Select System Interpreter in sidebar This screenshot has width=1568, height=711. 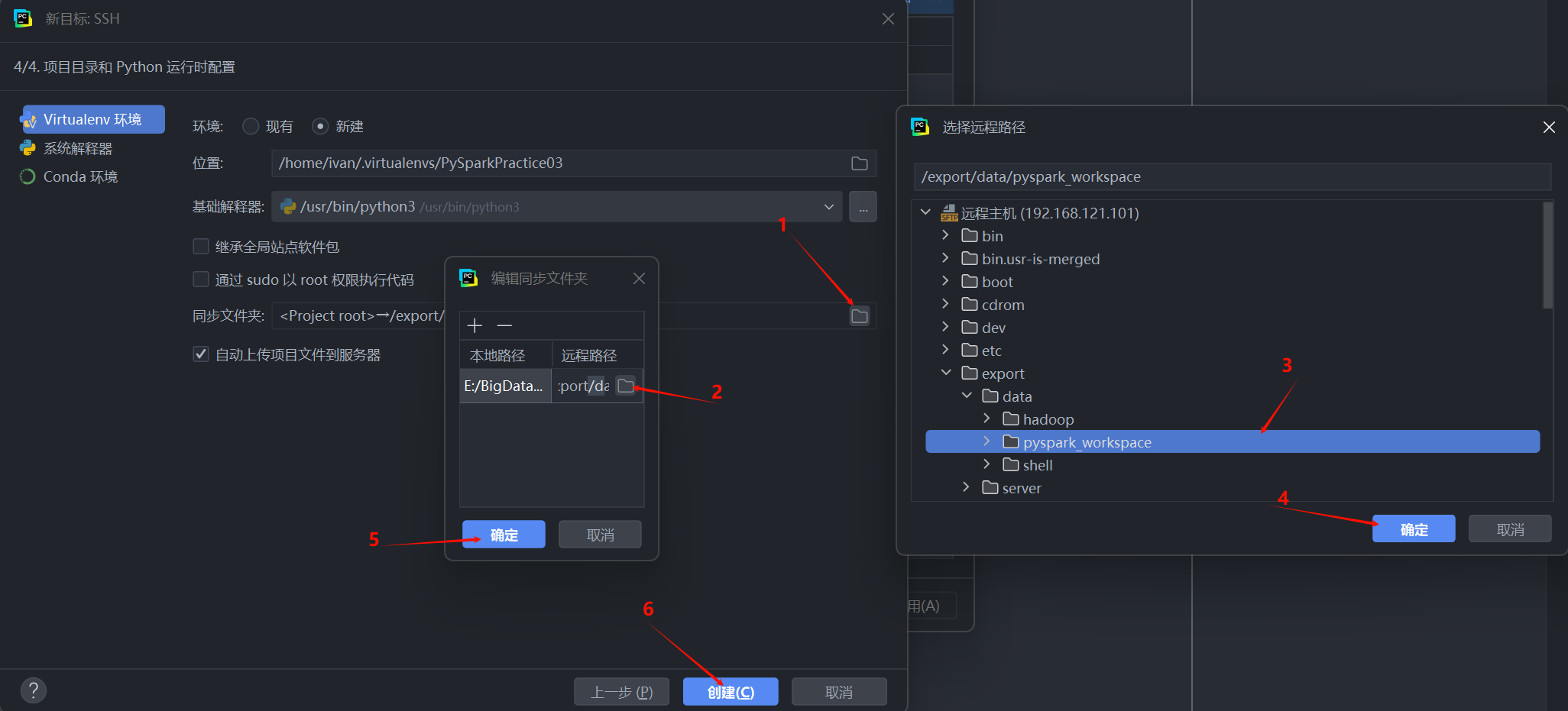(78, 148)
